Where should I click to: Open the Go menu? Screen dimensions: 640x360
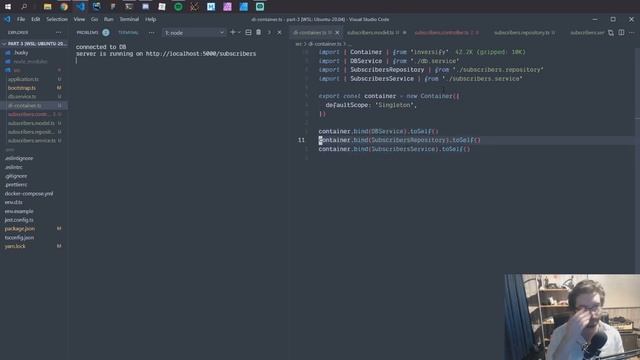94,19
